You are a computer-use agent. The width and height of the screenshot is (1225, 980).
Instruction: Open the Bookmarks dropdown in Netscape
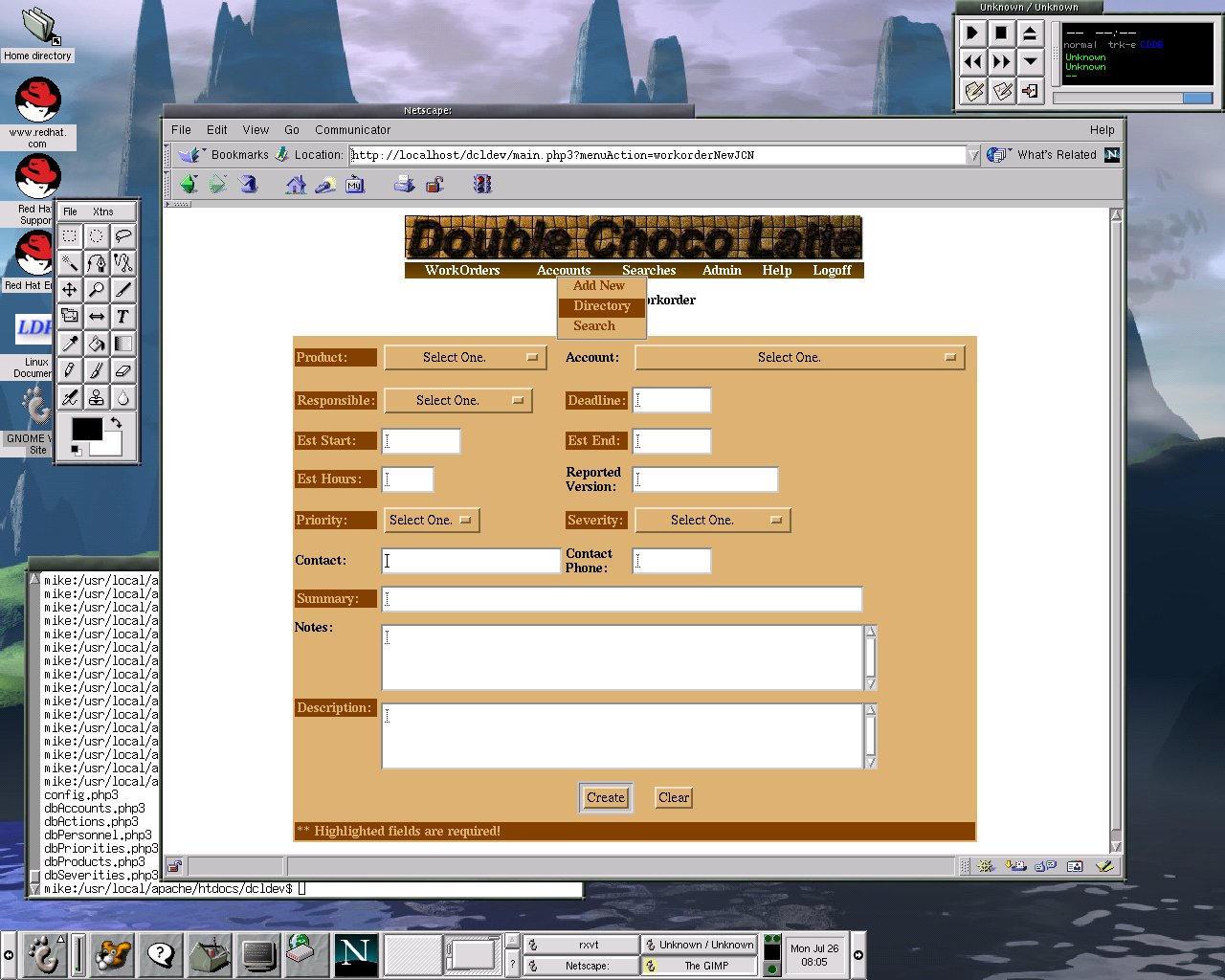(223, 154)
